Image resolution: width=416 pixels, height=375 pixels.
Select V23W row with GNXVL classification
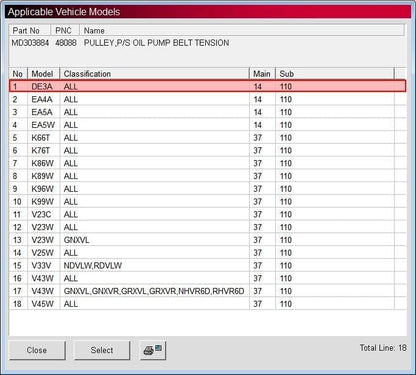pos(207,240)
